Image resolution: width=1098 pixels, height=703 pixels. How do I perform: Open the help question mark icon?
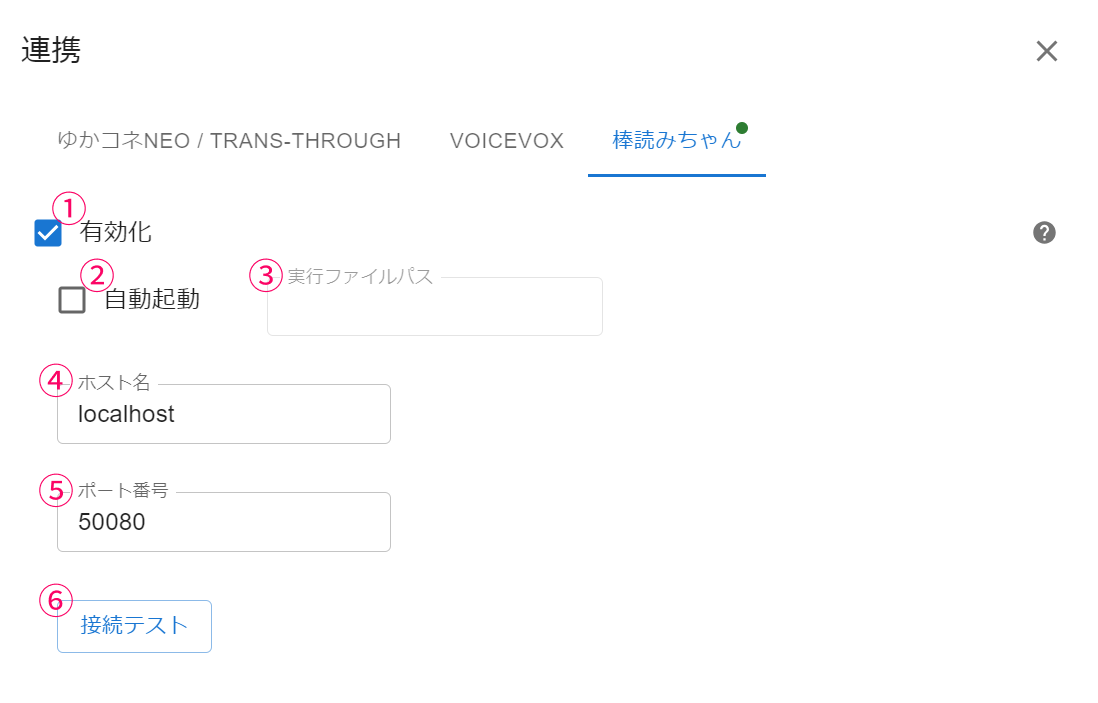coord(1044,233)
